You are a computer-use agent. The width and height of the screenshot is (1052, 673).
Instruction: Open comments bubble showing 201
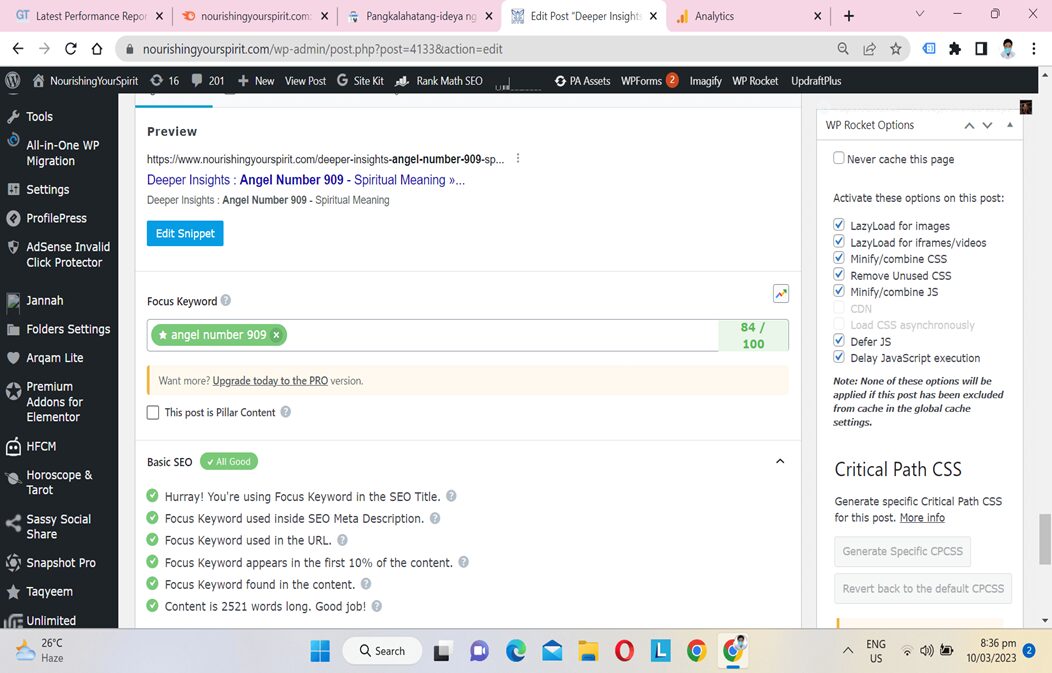[x=208, y=81]
